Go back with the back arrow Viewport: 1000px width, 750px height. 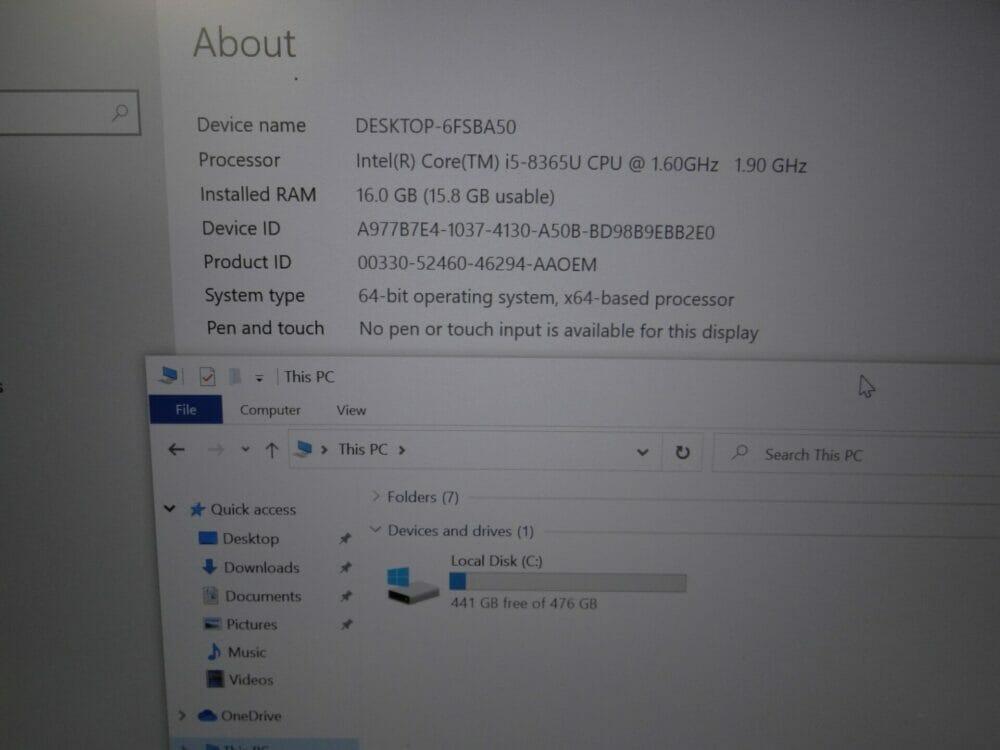(x=177, y=450)
